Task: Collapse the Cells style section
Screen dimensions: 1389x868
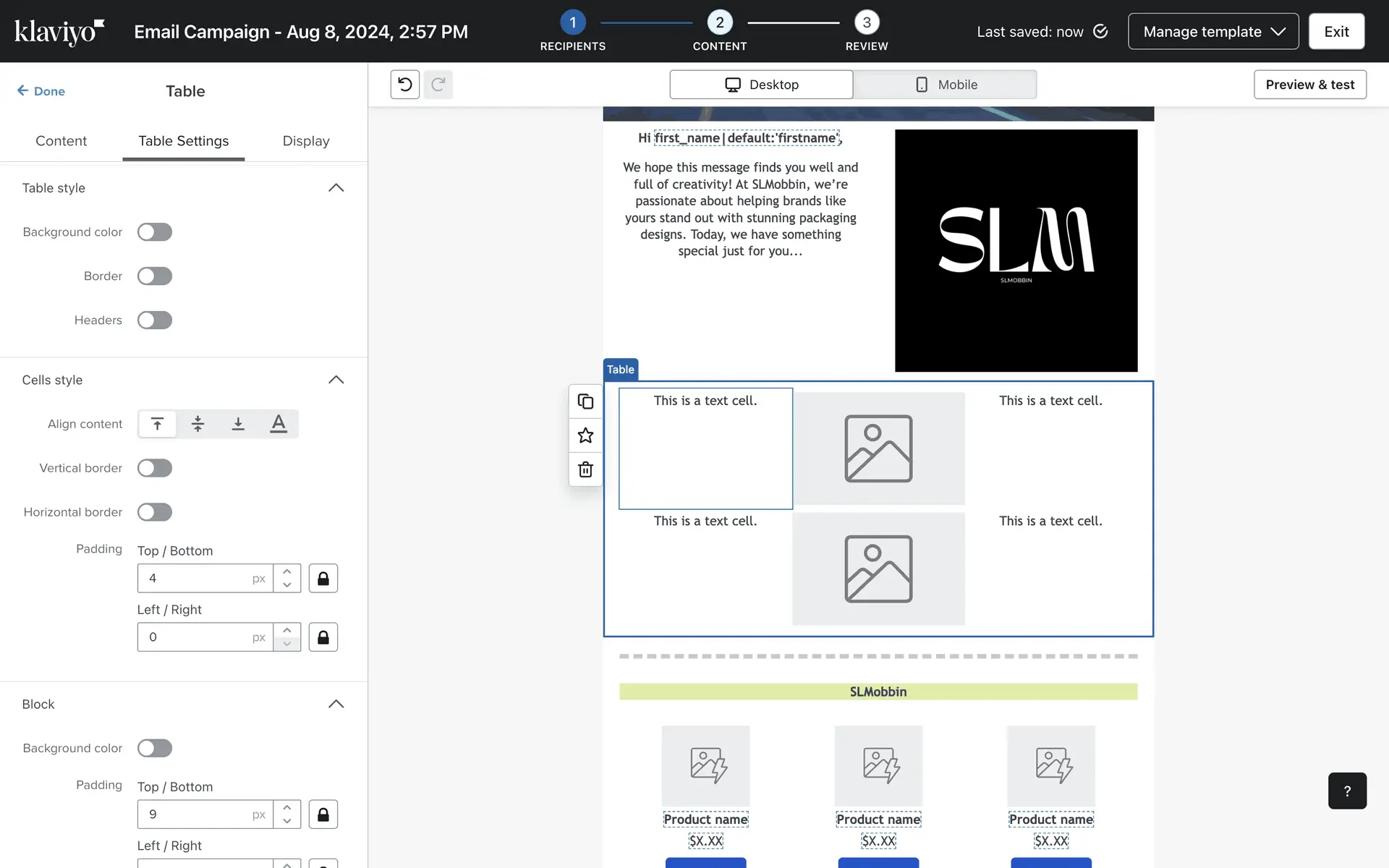Action: tap(336, 380)
